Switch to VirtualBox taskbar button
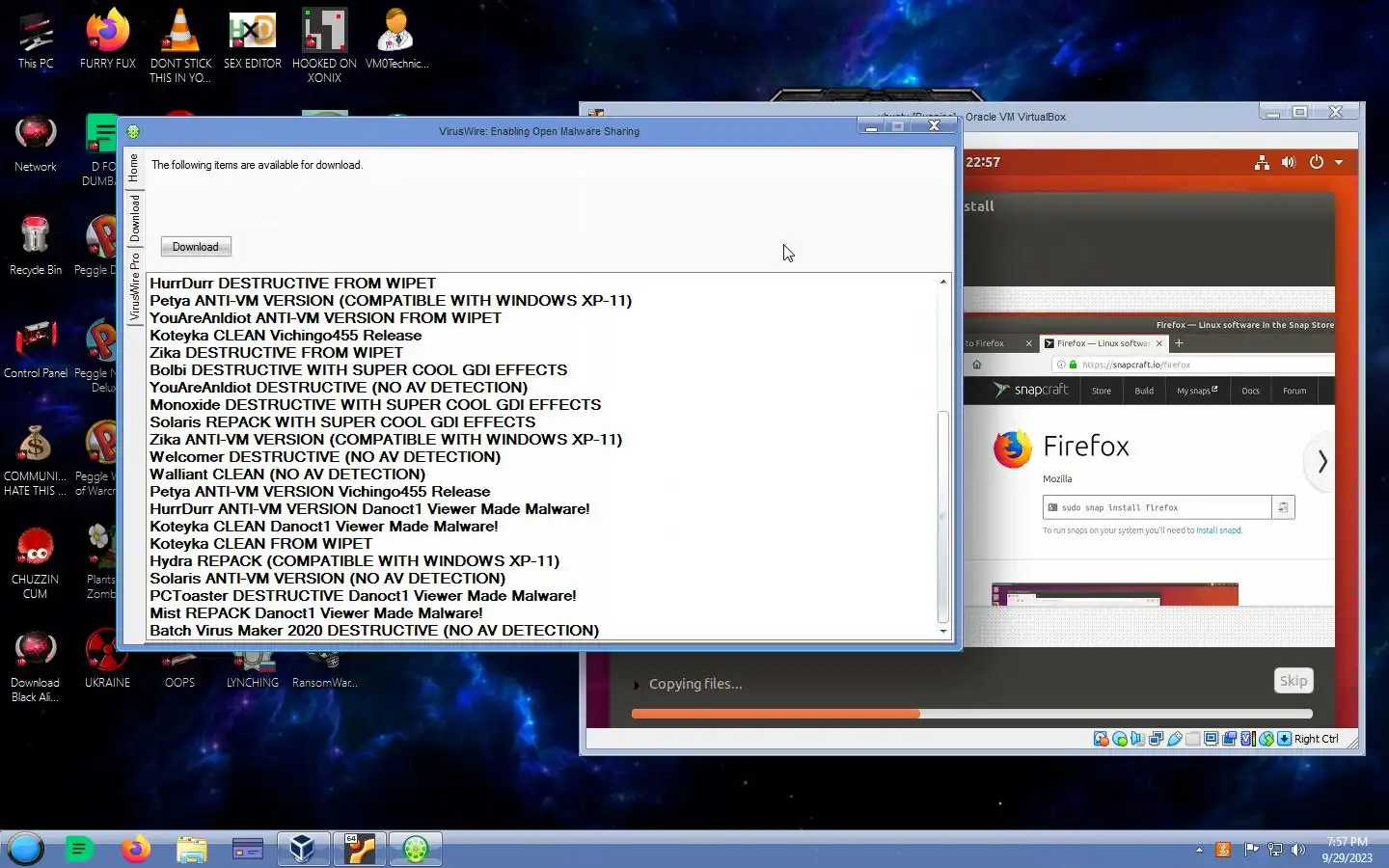 [x=303, y=849]
